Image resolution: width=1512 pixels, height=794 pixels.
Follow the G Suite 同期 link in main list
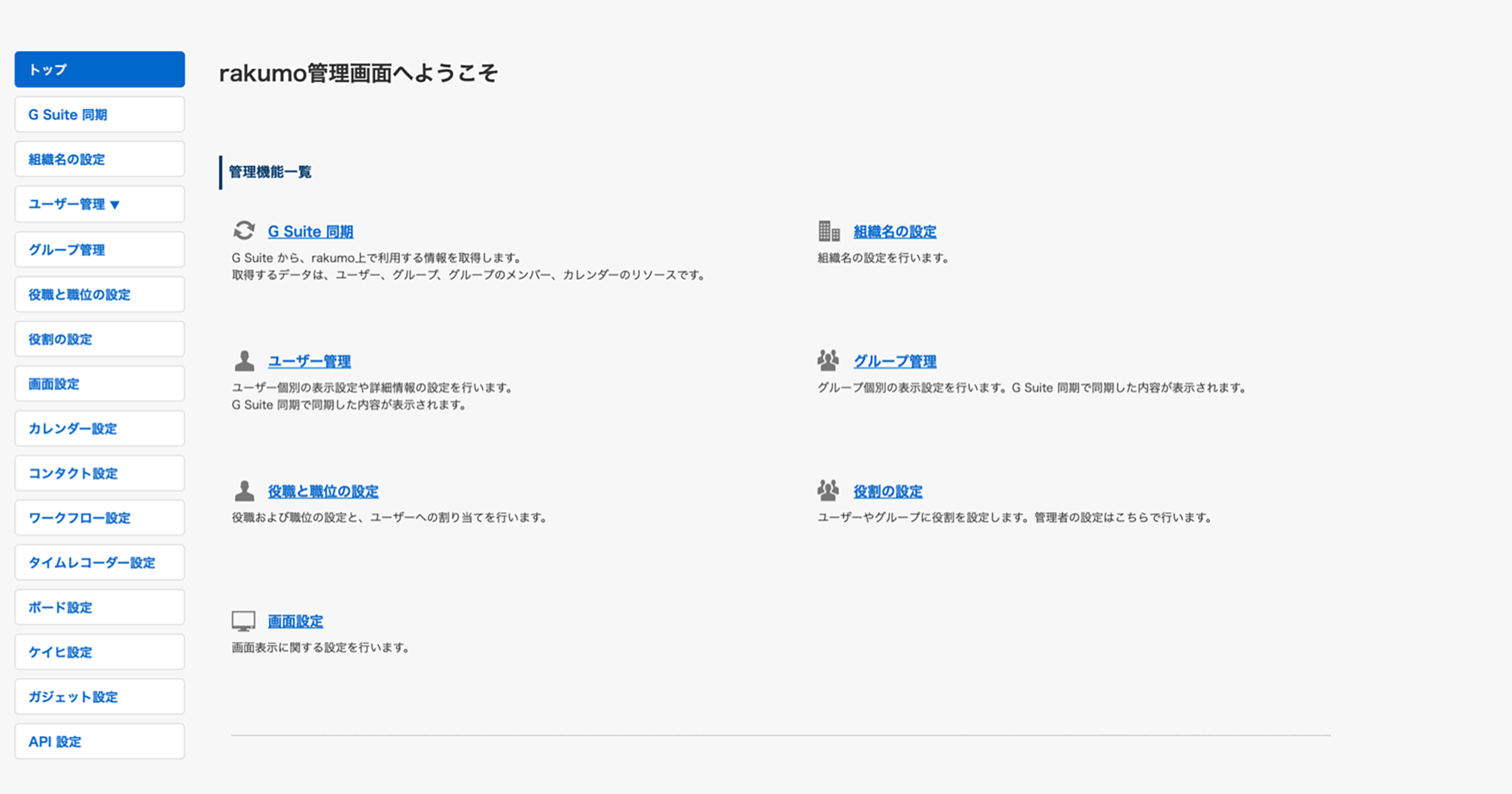point(311,232)
